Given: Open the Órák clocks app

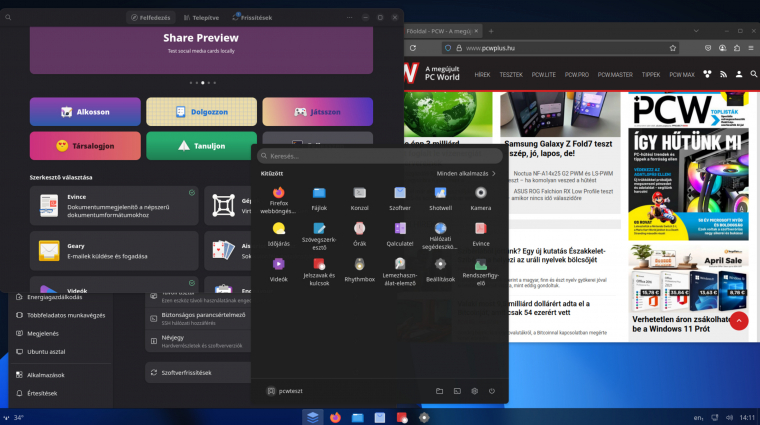Looking at the screenshot, I should point(359,235).
